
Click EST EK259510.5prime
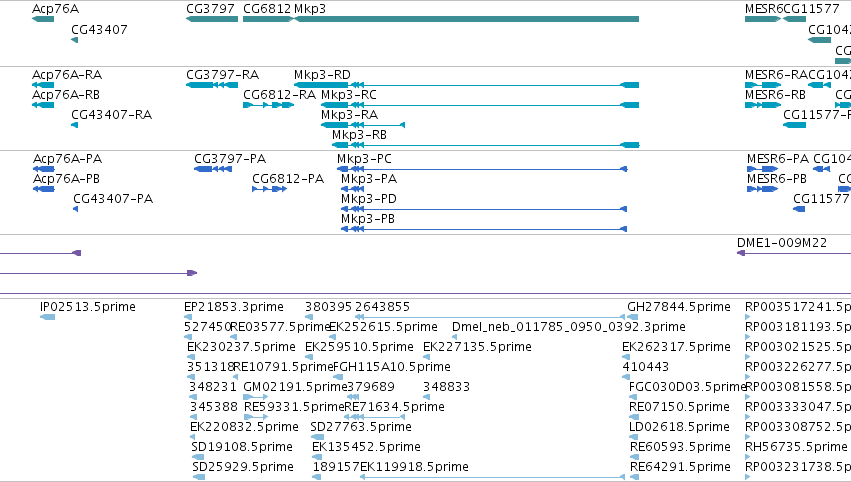pyautogui.click(x=309, y=357)
